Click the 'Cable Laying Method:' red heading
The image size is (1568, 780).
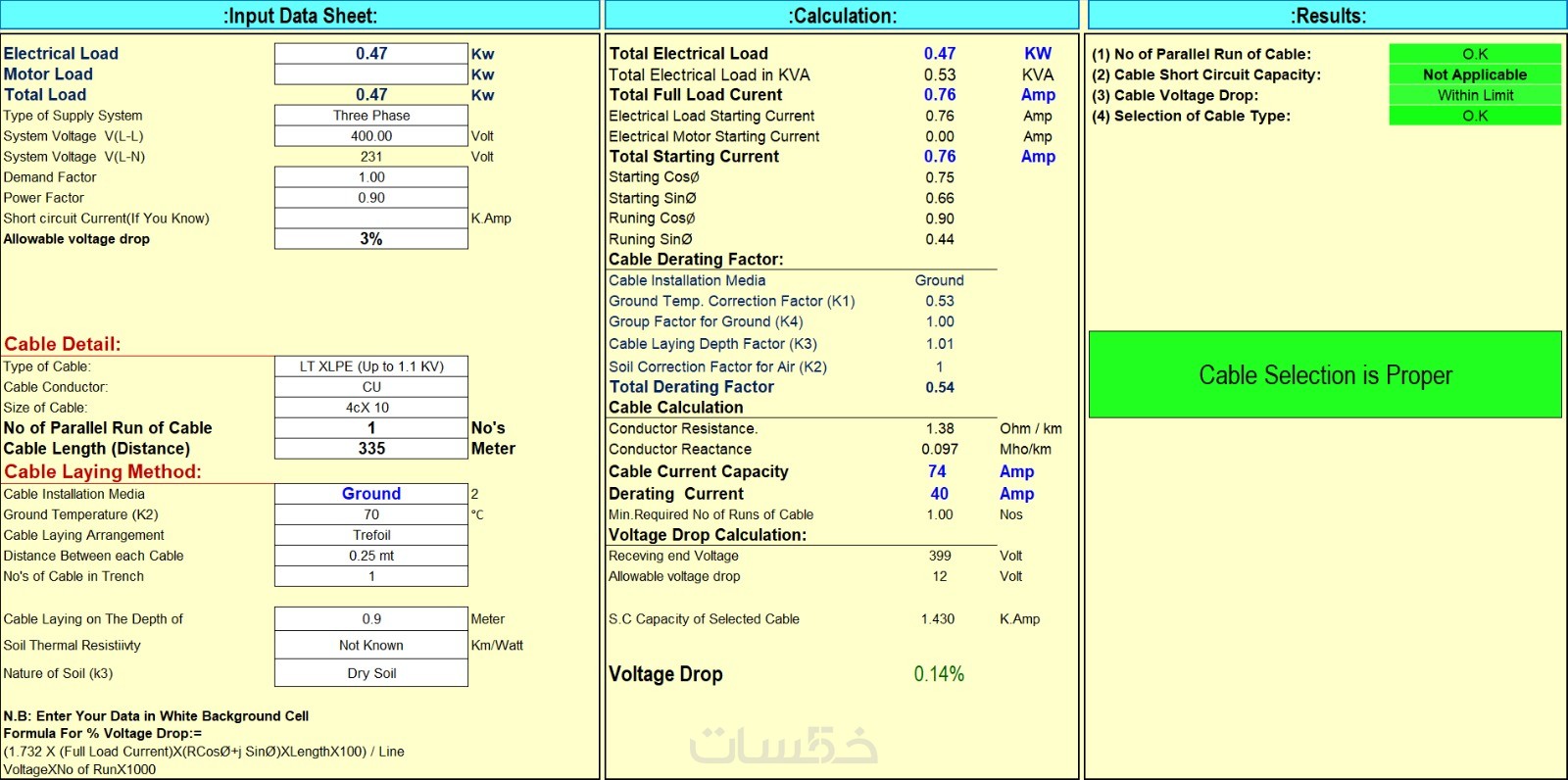point(102,471)
